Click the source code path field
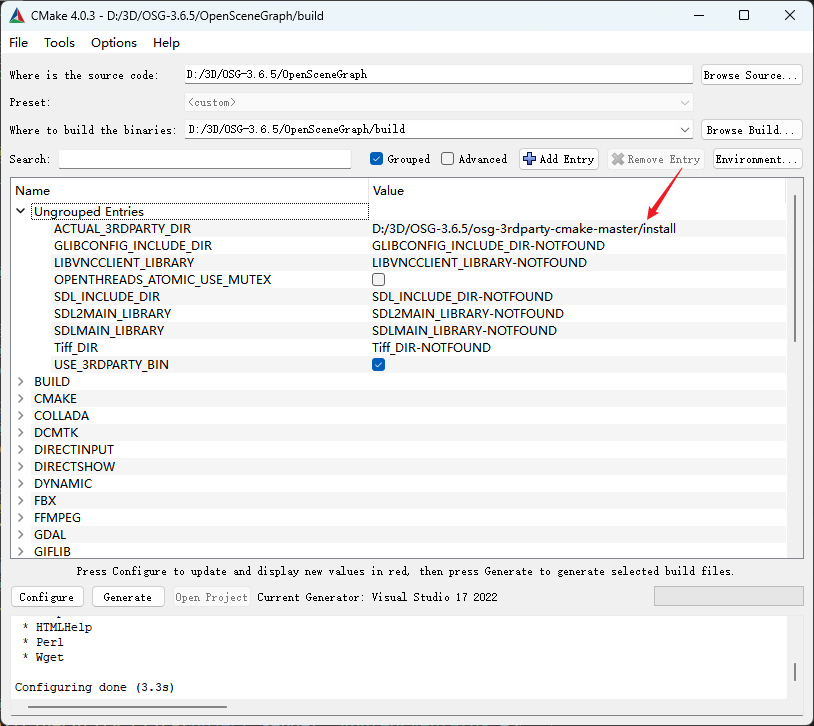The height and width of the screenshot is (726, 814). point(439,74)
